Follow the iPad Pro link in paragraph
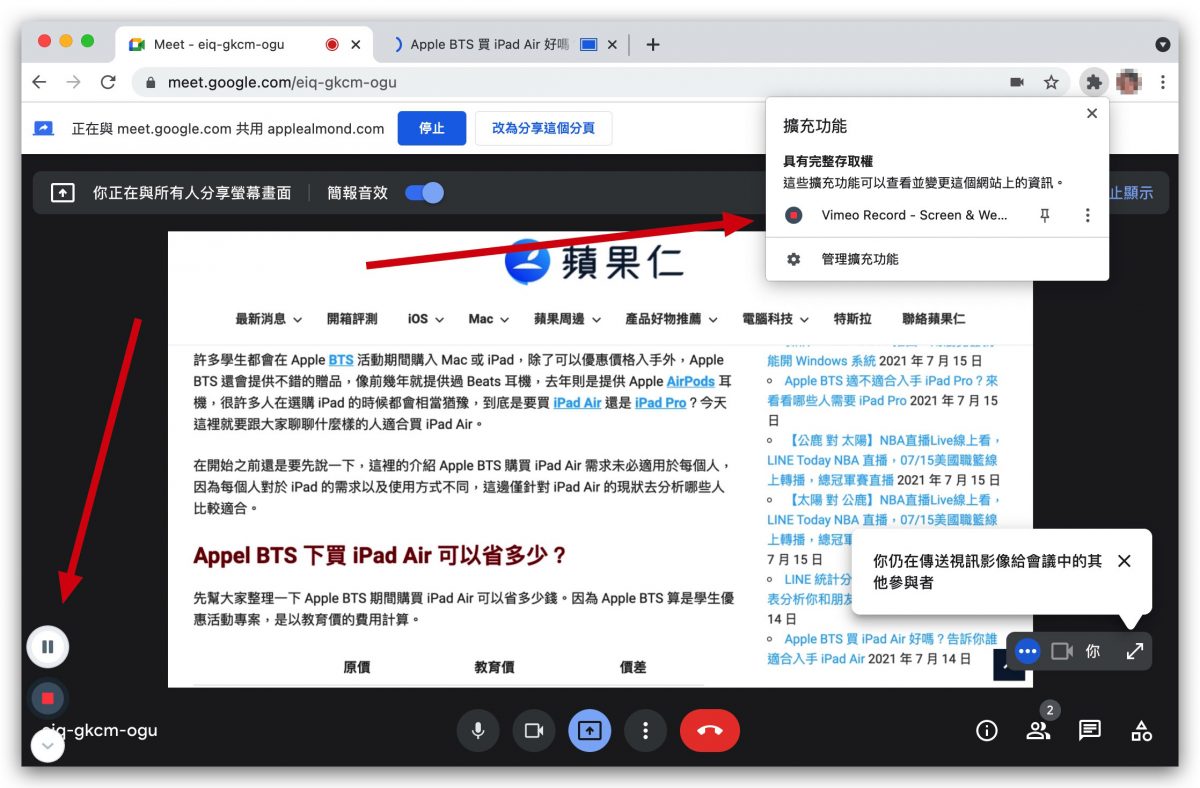This screenshot has height=788, width=1200. [661, 402]
